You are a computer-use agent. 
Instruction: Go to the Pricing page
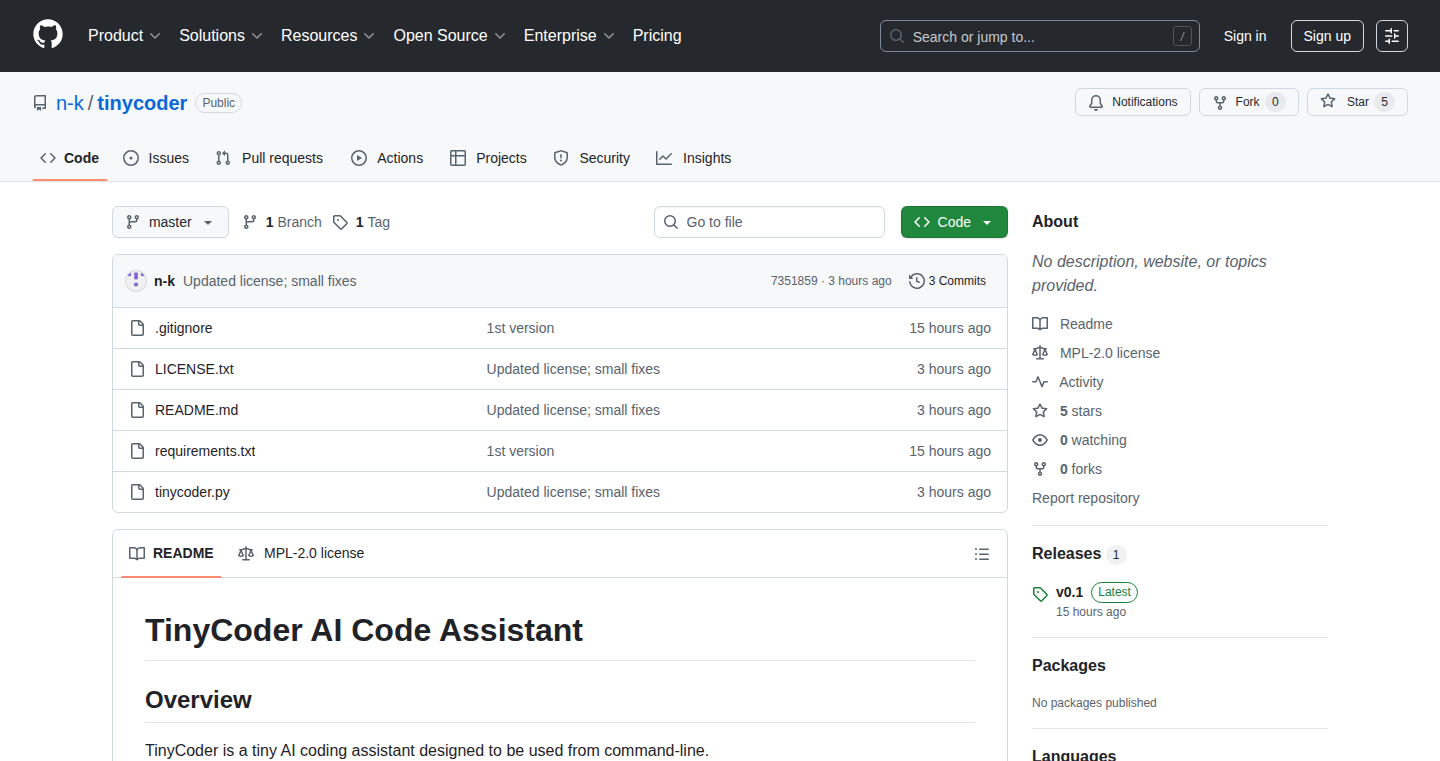657,36
